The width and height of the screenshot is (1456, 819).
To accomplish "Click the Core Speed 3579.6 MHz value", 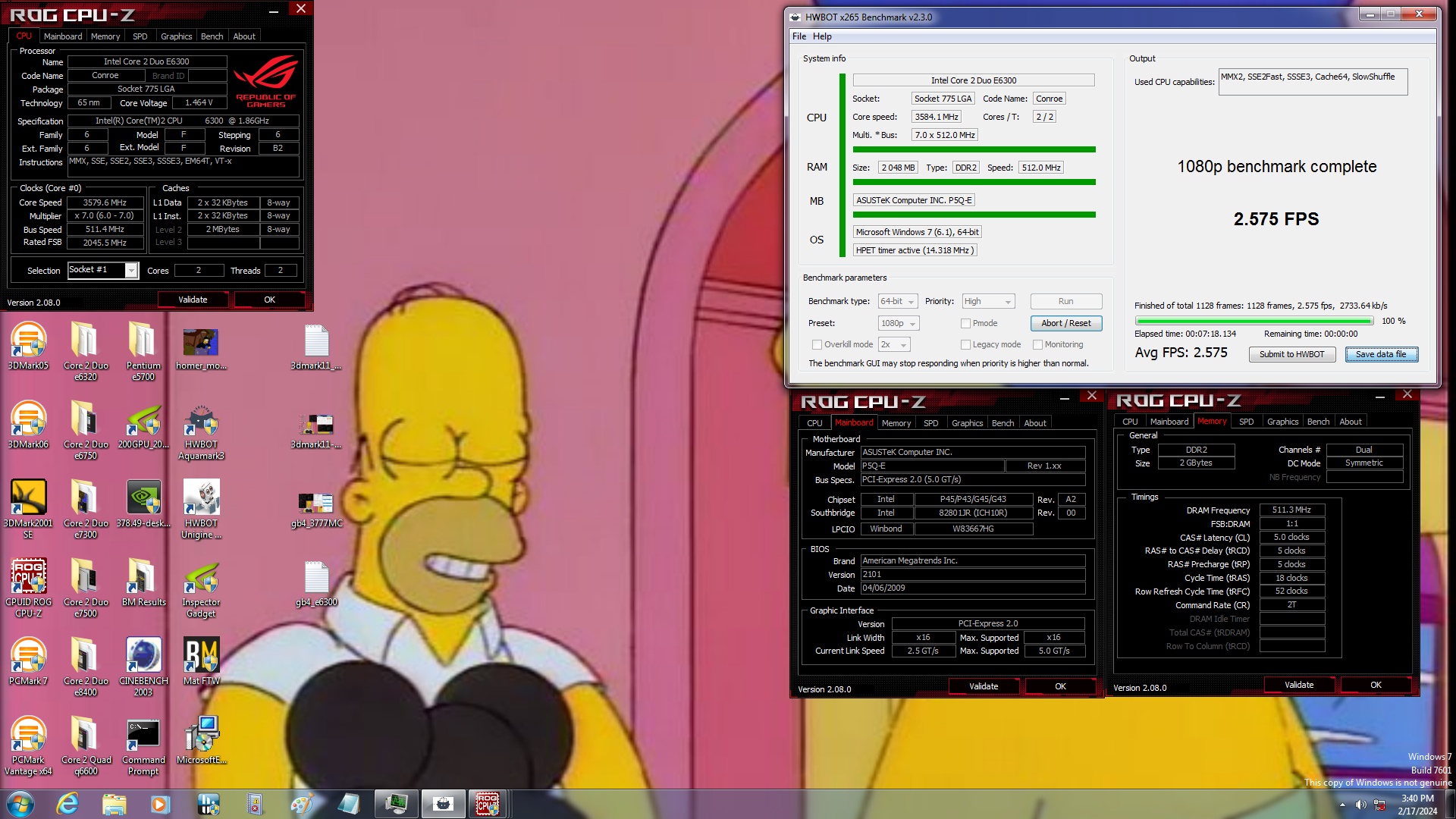I will pos(105,202).
